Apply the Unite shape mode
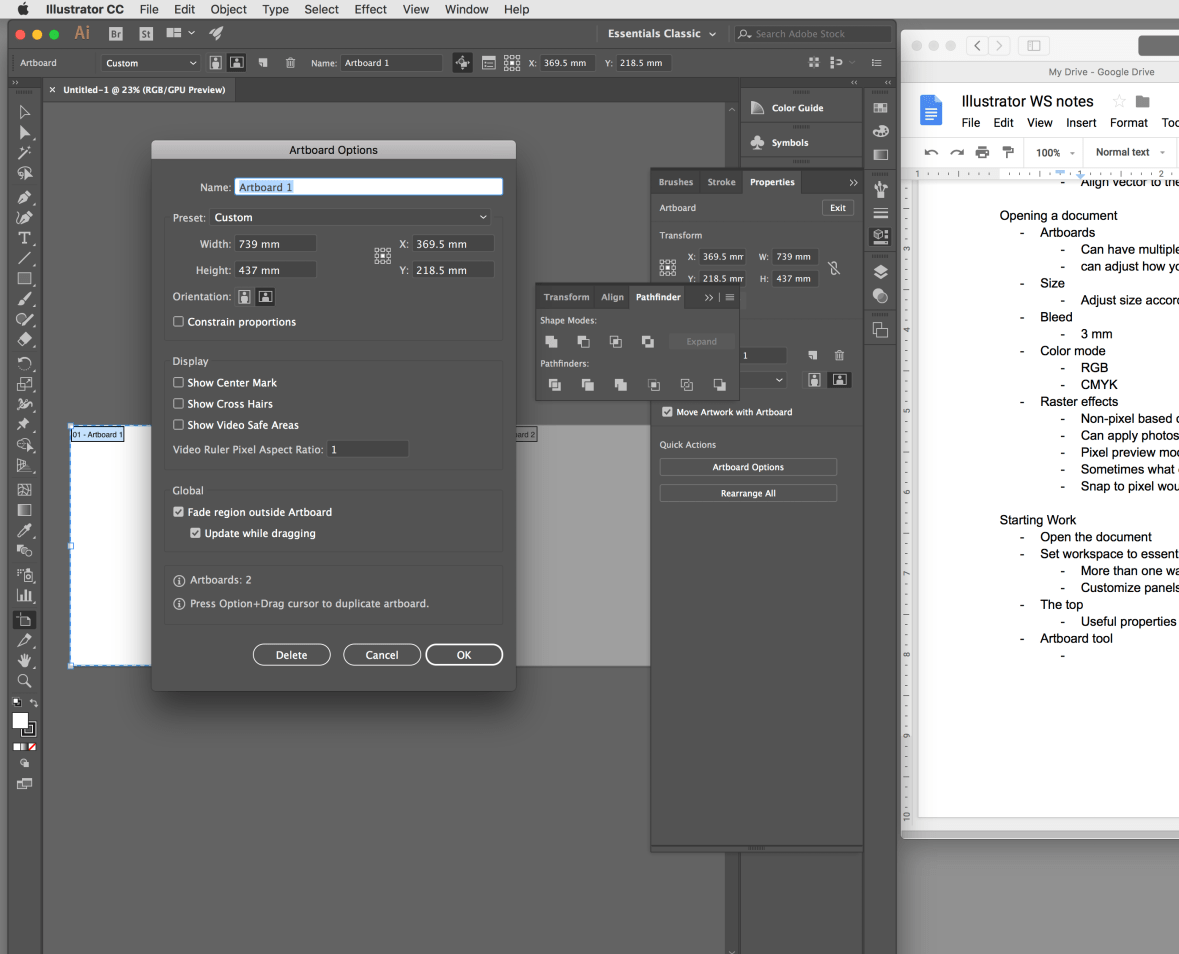The height and width of the screenshot is (954, 1179). [551, 341]
